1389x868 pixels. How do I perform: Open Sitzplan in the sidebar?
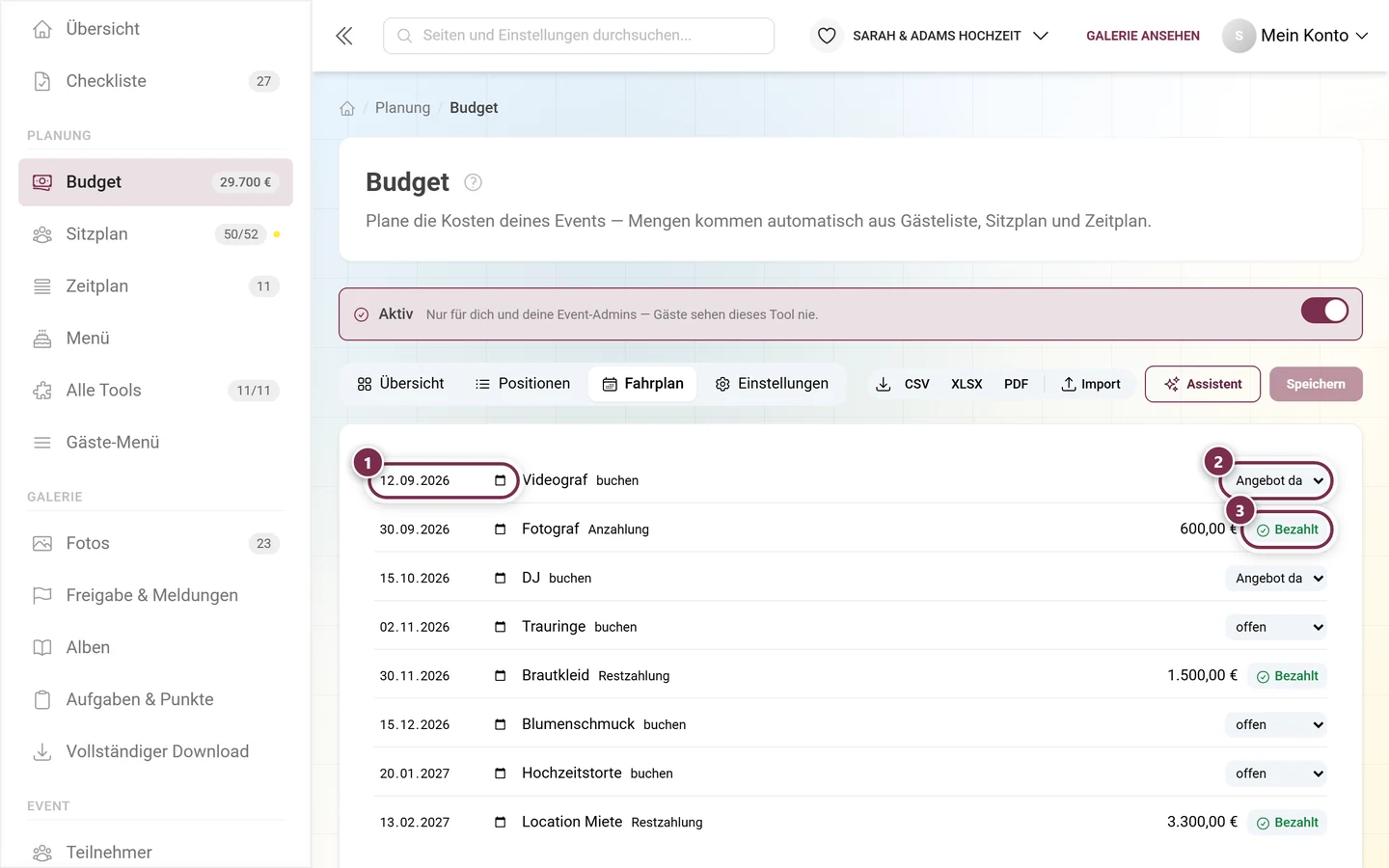pyautogui.click(x=155, y=234)
